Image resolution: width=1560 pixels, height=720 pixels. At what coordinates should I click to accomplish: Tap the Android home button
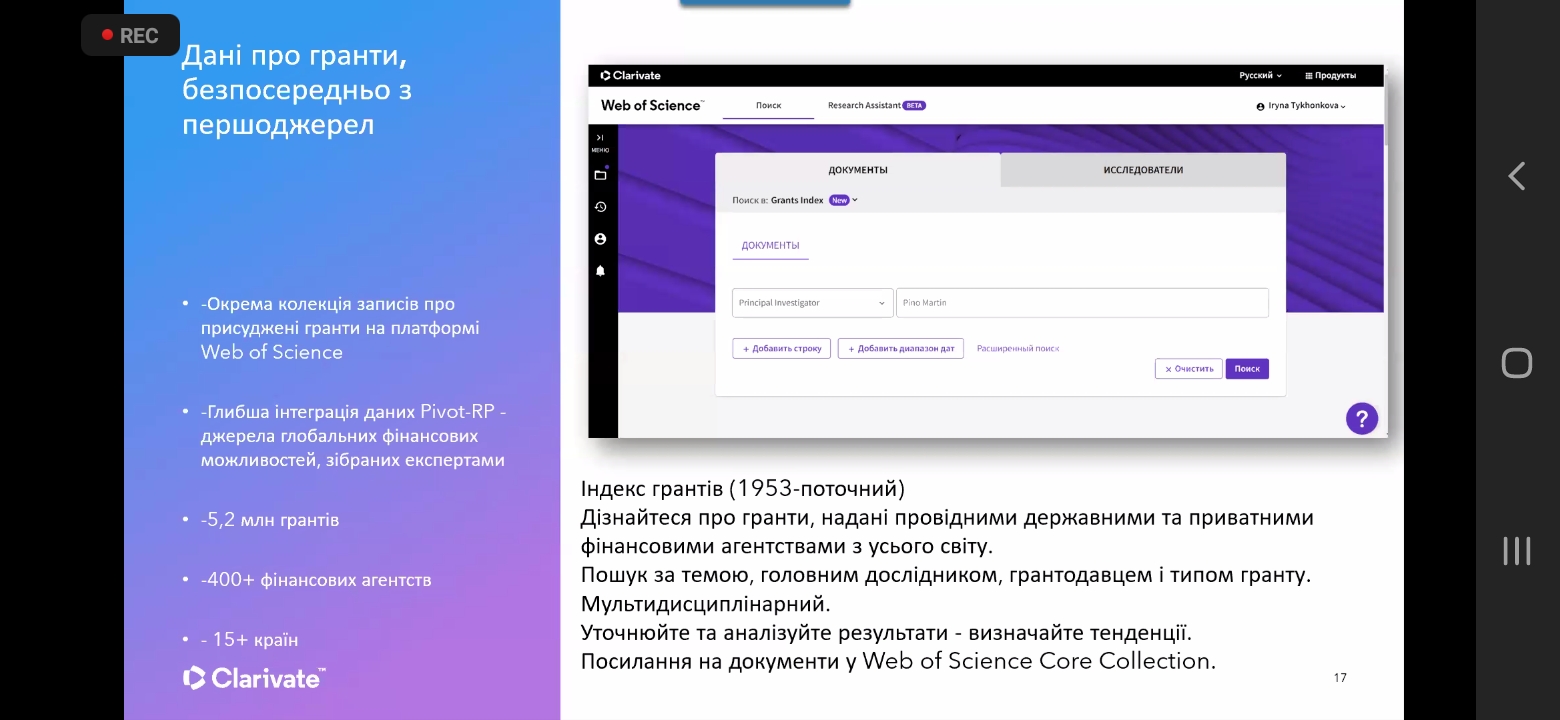click(1517, 362)
